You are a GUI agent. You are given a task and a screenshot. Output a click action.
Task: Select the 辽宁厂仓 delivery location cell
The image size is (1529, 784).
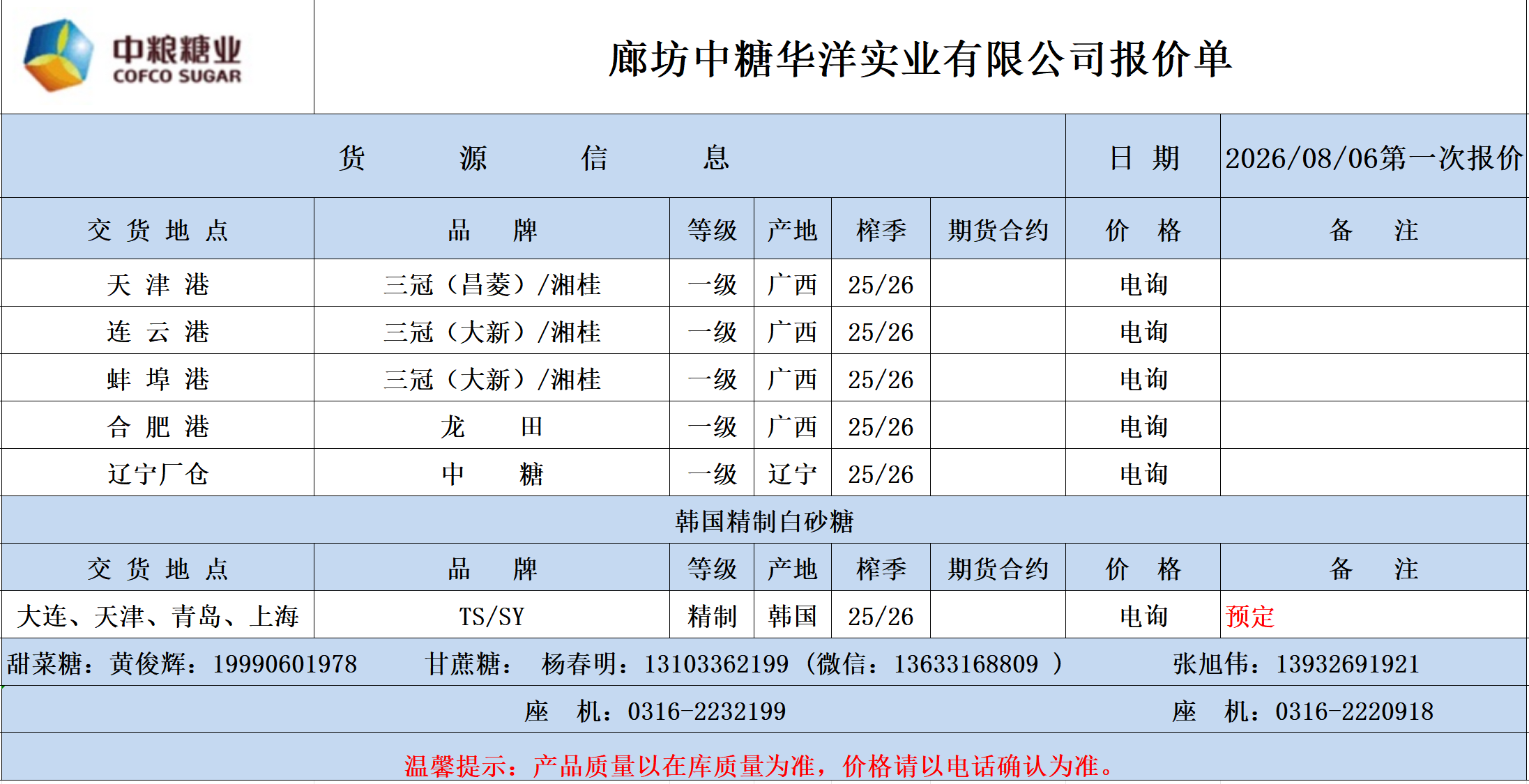pyautogui.click(x=158, y=473)
